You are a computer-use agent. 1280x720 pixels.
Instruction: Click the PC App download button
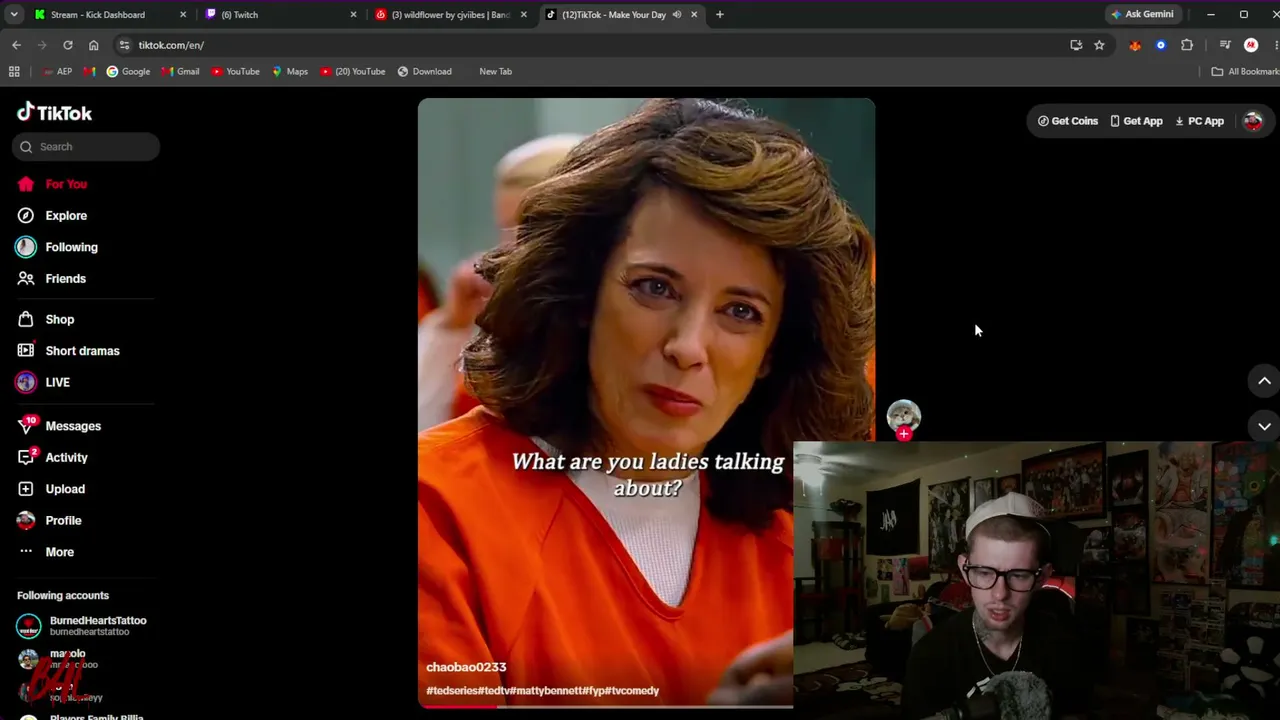tap(1199, 121)
